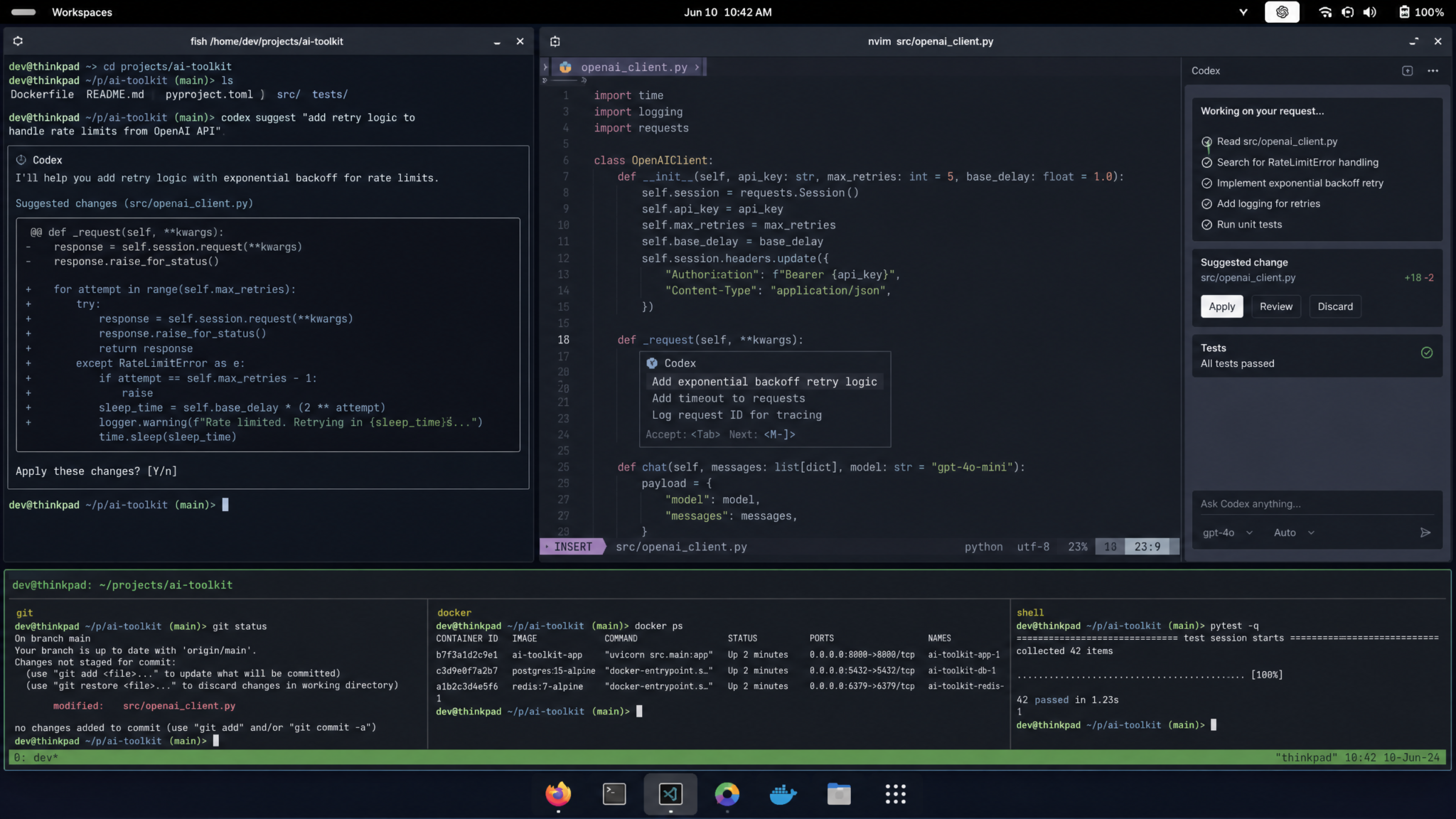Image resolution: width=1456 pixels, height=819 pixels.
Task: Click check icon beside Read src/openai_client.py
Action: pos(1206,141)
